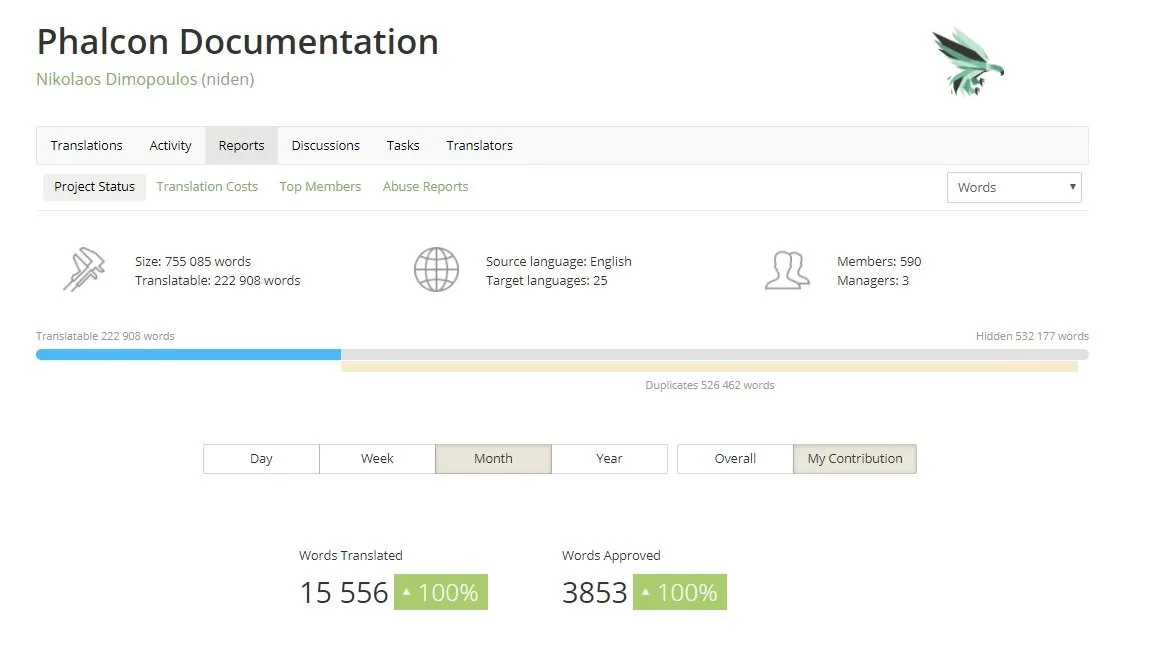Show Overall statistics
Screen dimensions: 1166x645
[x=735, y=459]
